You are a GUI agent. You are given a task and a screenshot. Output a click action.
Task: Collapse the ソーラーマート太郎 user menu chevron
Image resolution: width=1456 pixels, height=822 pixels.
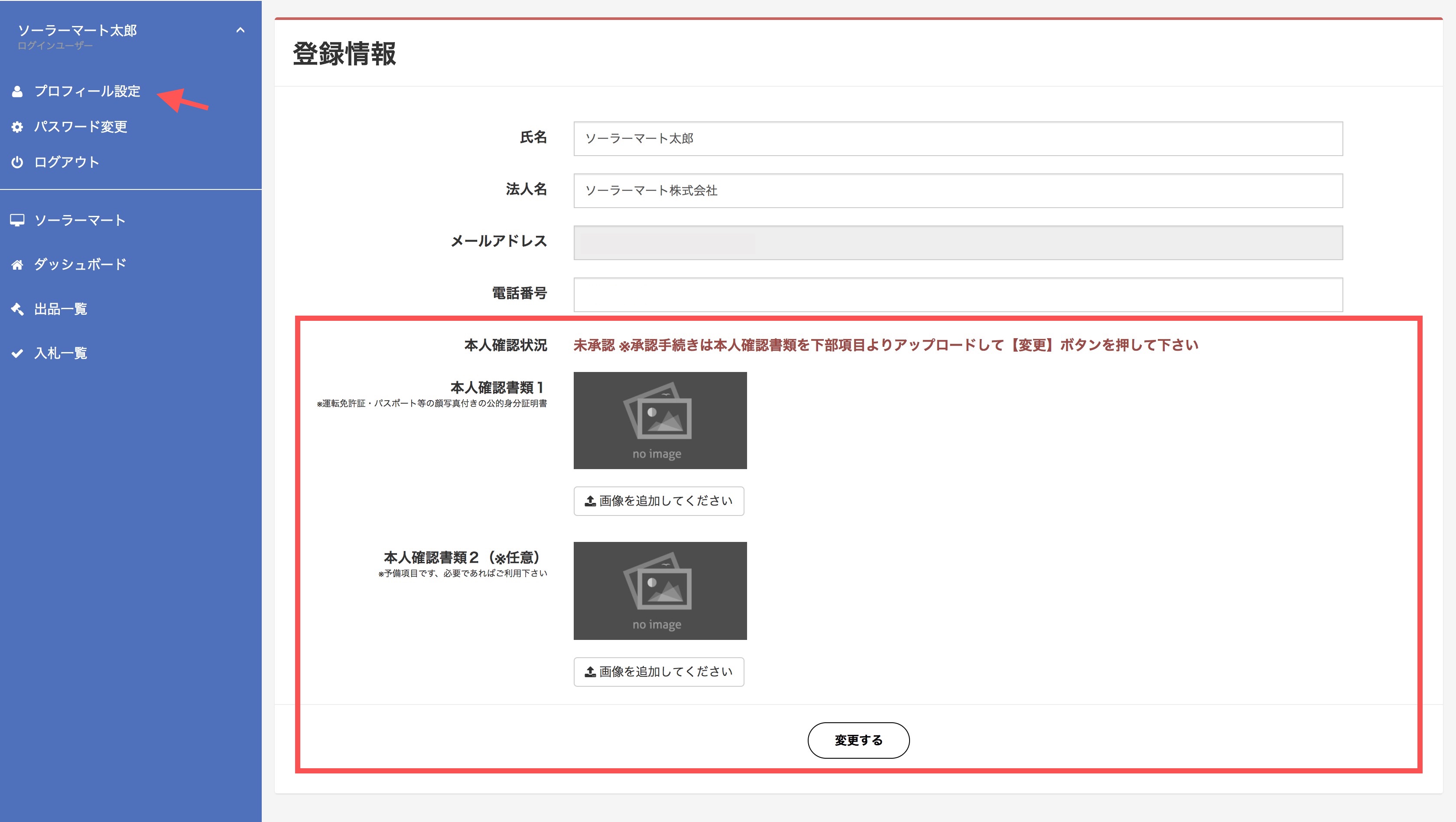(240, 30)
